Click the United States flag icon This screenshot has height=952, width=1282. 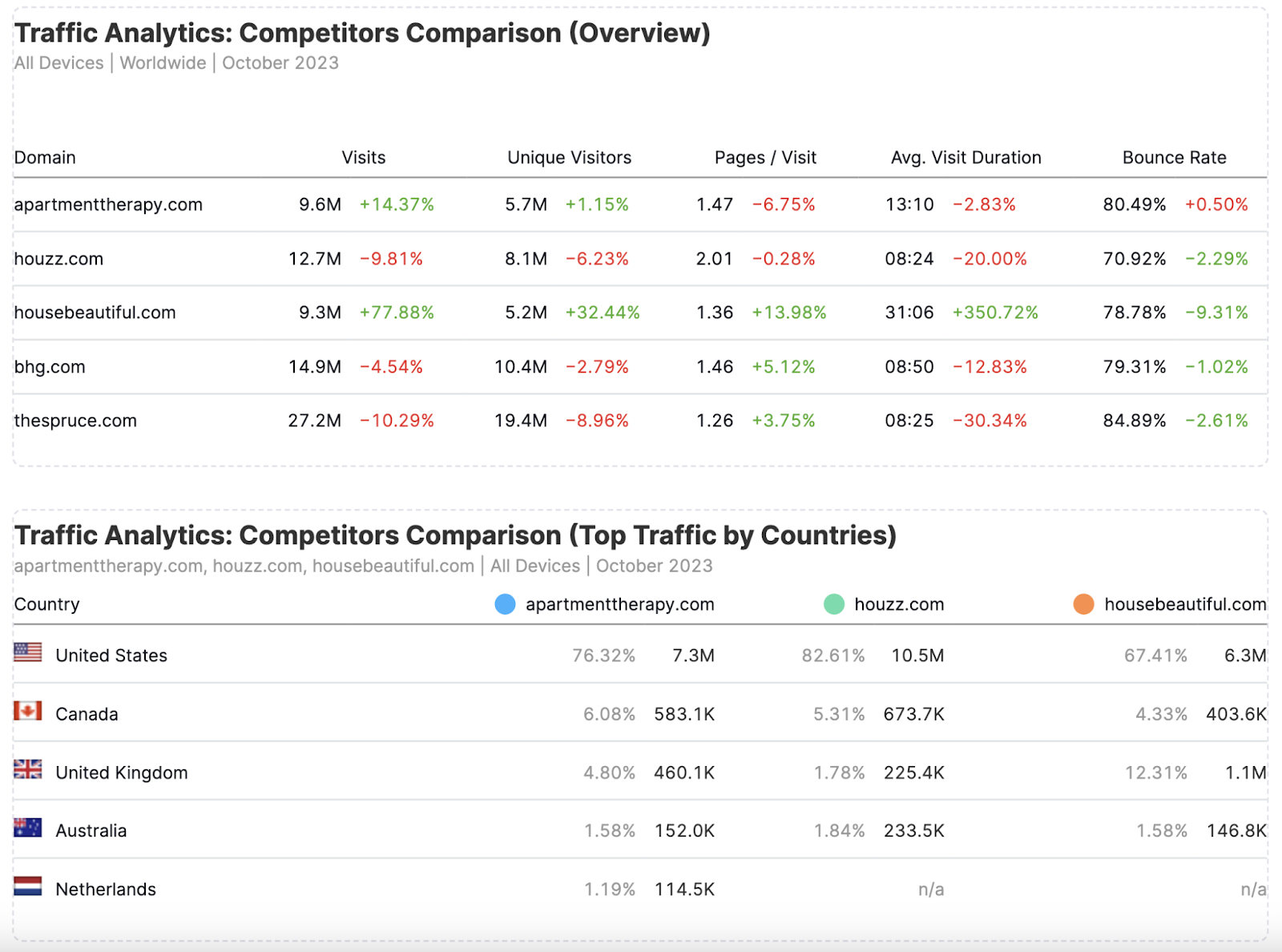(28, 652)
